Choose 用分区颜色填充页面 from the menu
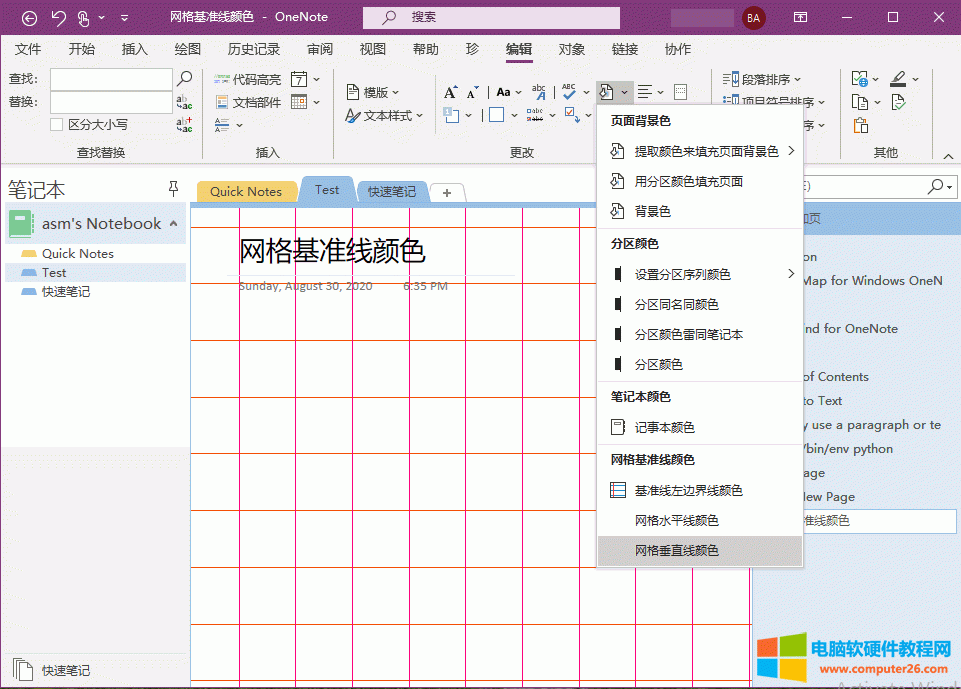The image size is (961, 689). [688, 182]
